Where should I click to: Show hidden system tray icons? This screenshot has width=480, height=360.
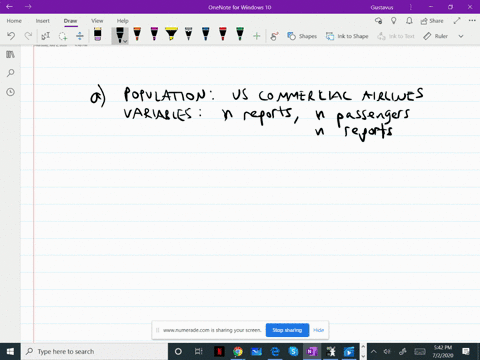374,351
